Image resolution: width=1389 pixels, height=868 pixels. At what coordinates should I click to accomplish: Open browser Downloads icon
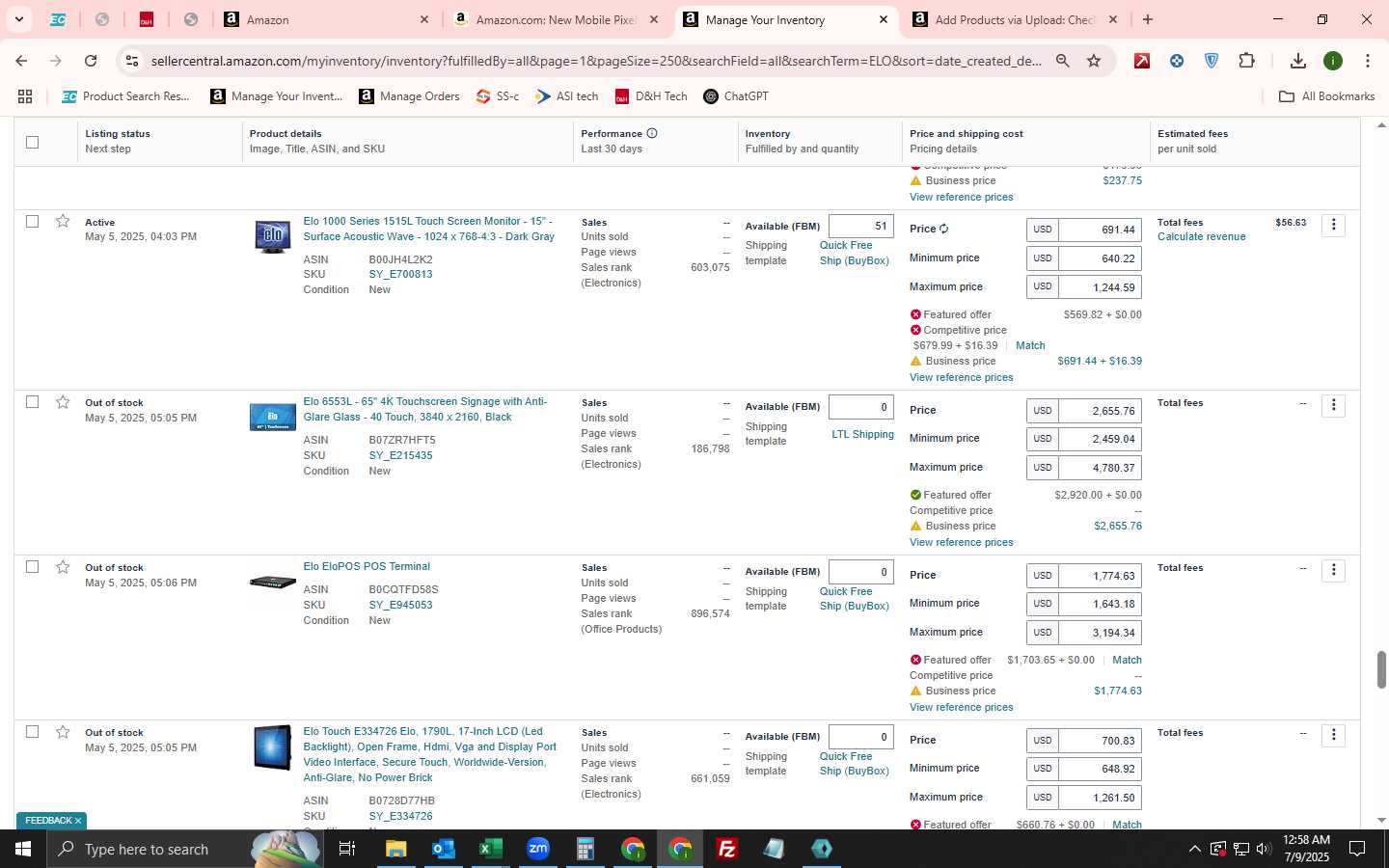pyautogui.click(x=1298, y=61)
